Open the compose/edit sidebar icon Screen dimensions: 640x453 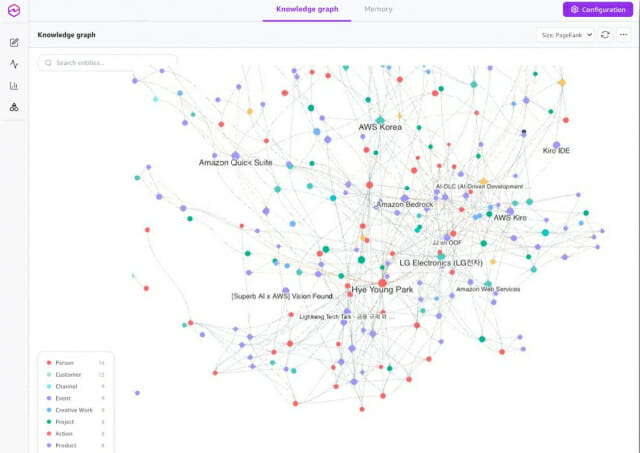click(14, 42)
